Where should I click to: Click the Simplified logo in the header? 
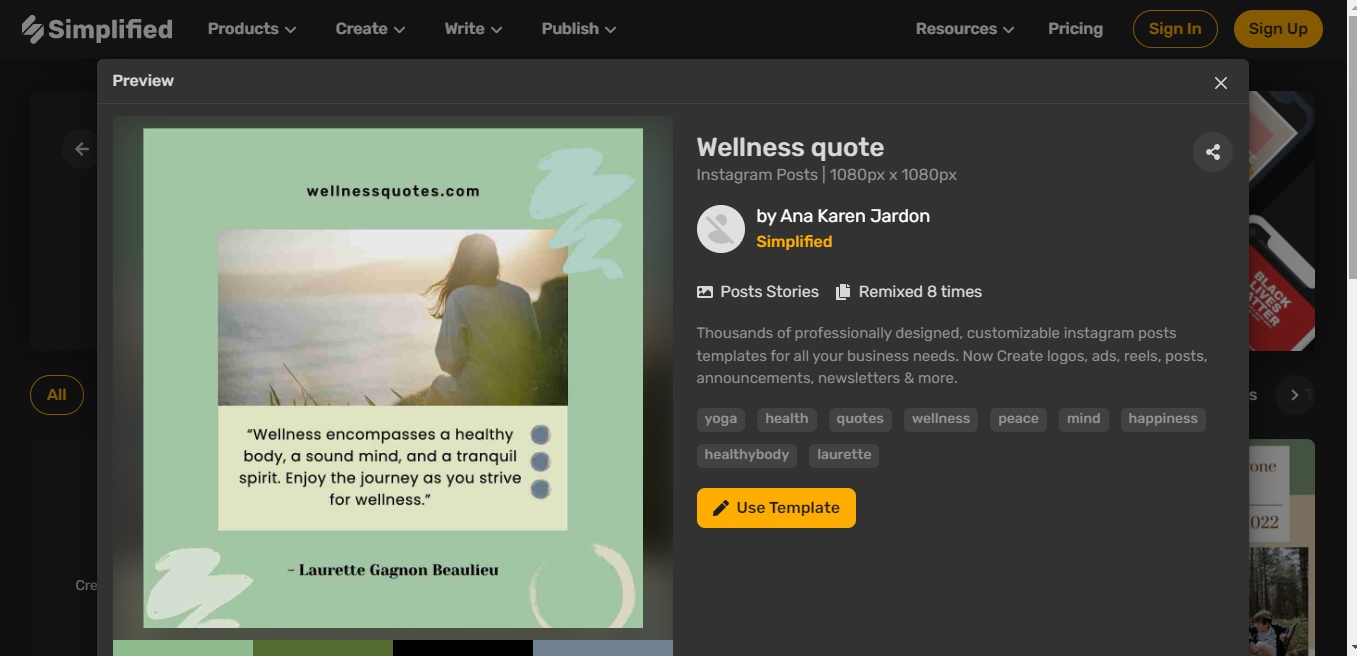click(97, 29)
